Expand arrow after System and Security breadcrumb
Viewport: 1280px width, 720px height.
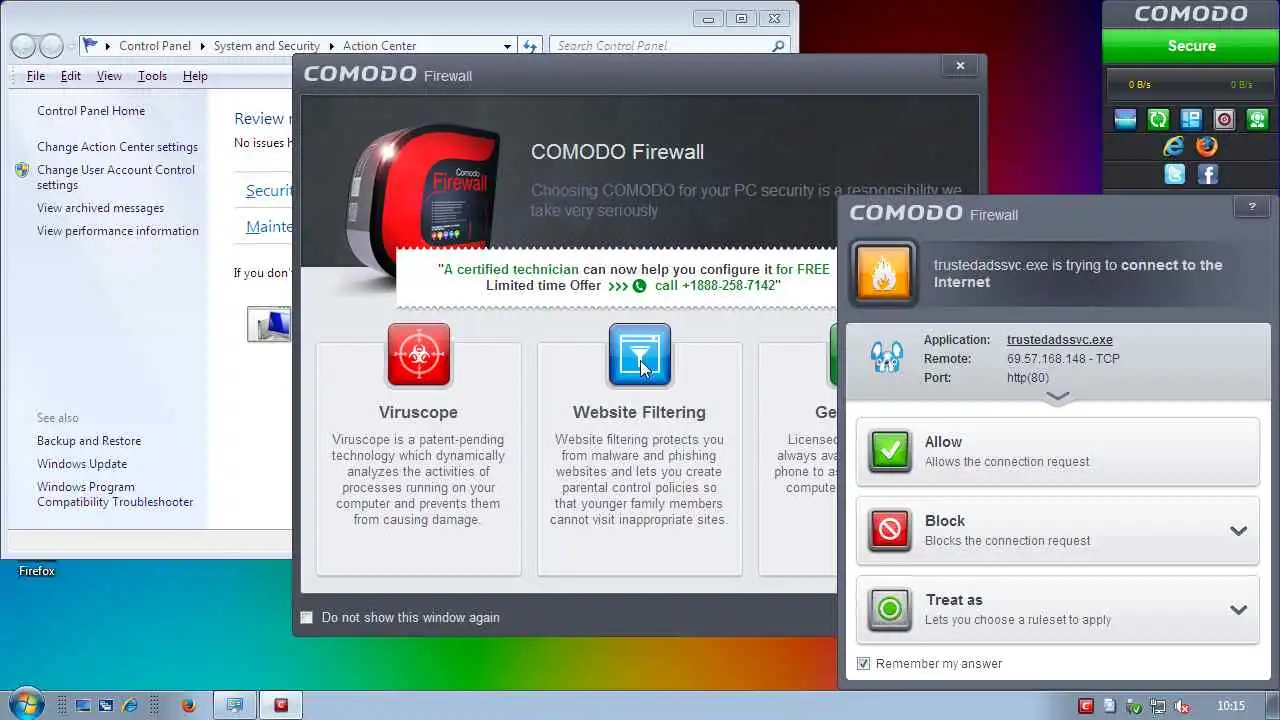(x=331, y=46)
